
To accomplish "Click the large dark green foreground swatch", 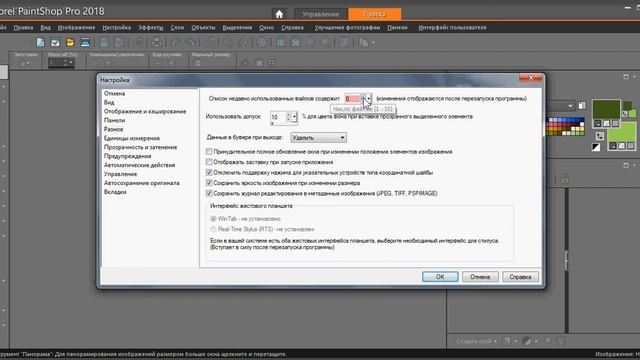I will [606, 109].
